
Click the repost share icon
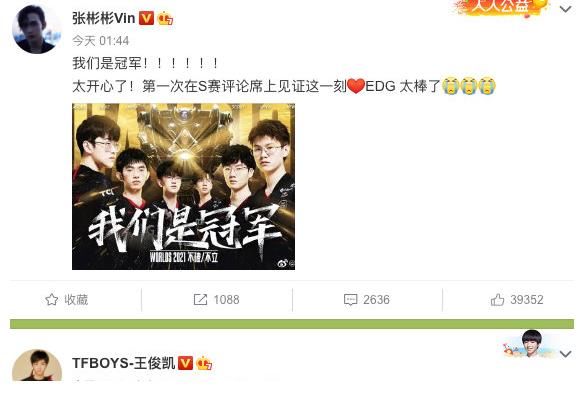point(200,299)
